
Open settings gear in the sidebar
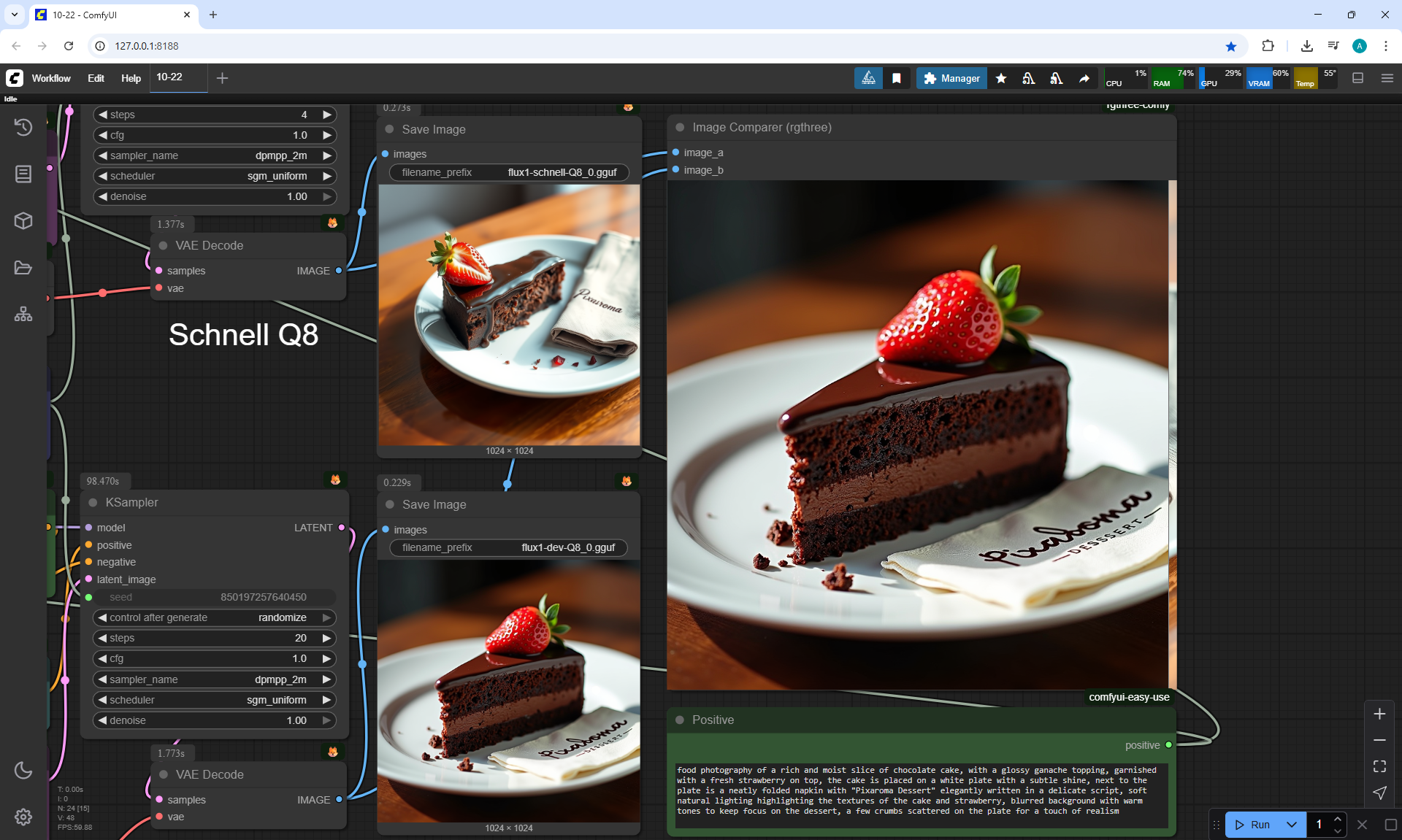click(x=23, y=817)
